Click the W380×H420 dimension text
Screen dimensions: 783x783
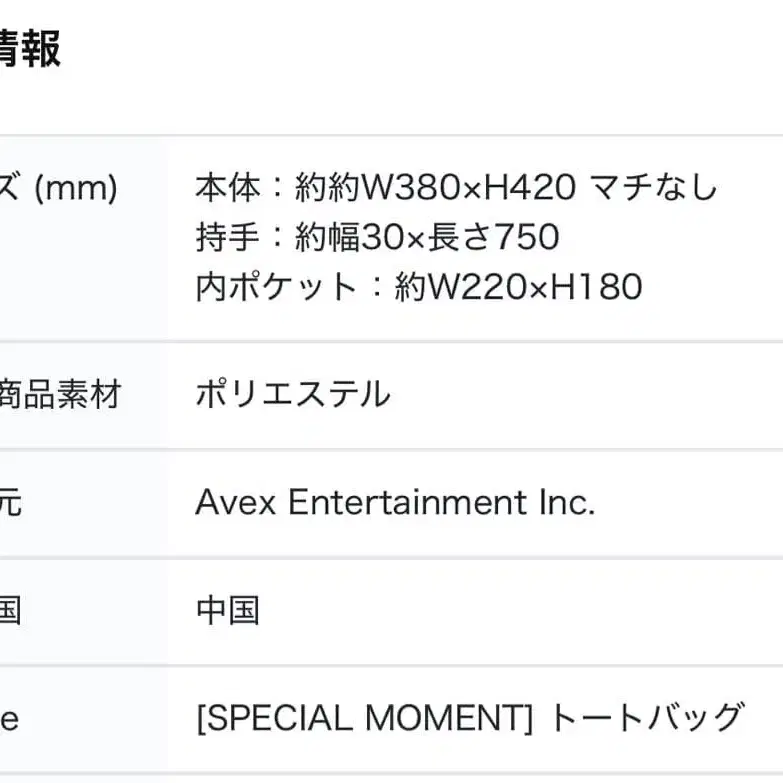466,187
